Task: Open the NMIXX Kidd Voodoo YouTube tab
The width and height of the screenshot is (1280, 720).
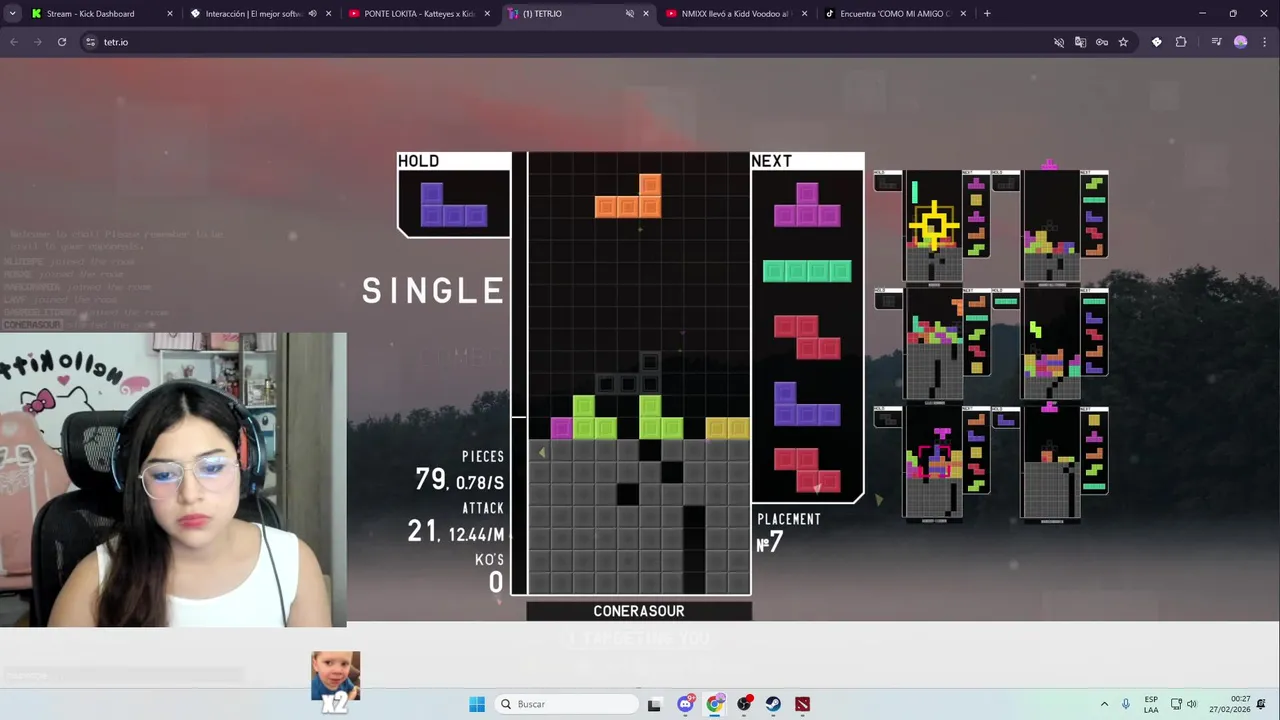Action: (735, 14)
